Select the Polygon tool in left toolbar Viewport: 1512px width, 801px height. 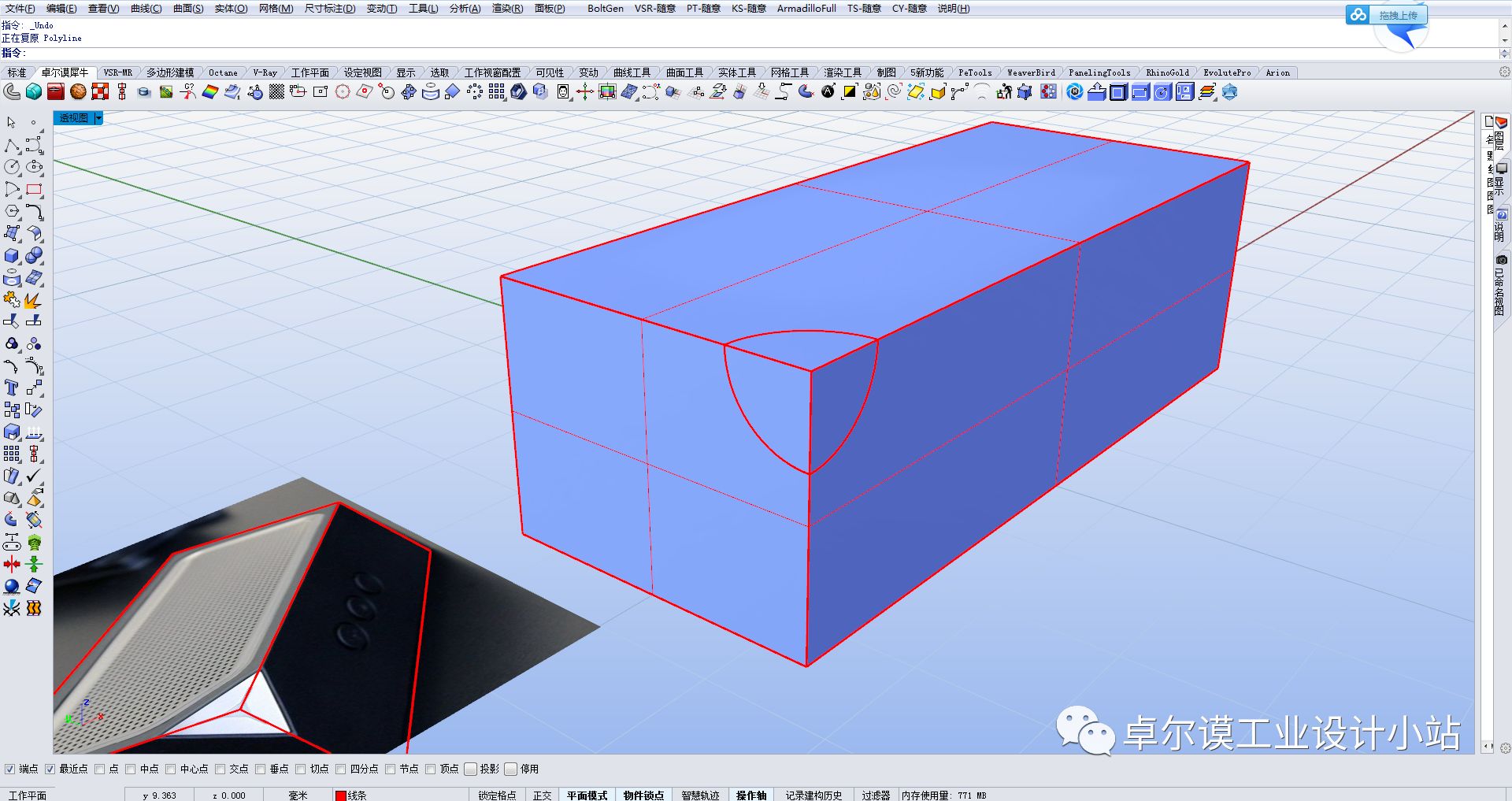point(11,212)
